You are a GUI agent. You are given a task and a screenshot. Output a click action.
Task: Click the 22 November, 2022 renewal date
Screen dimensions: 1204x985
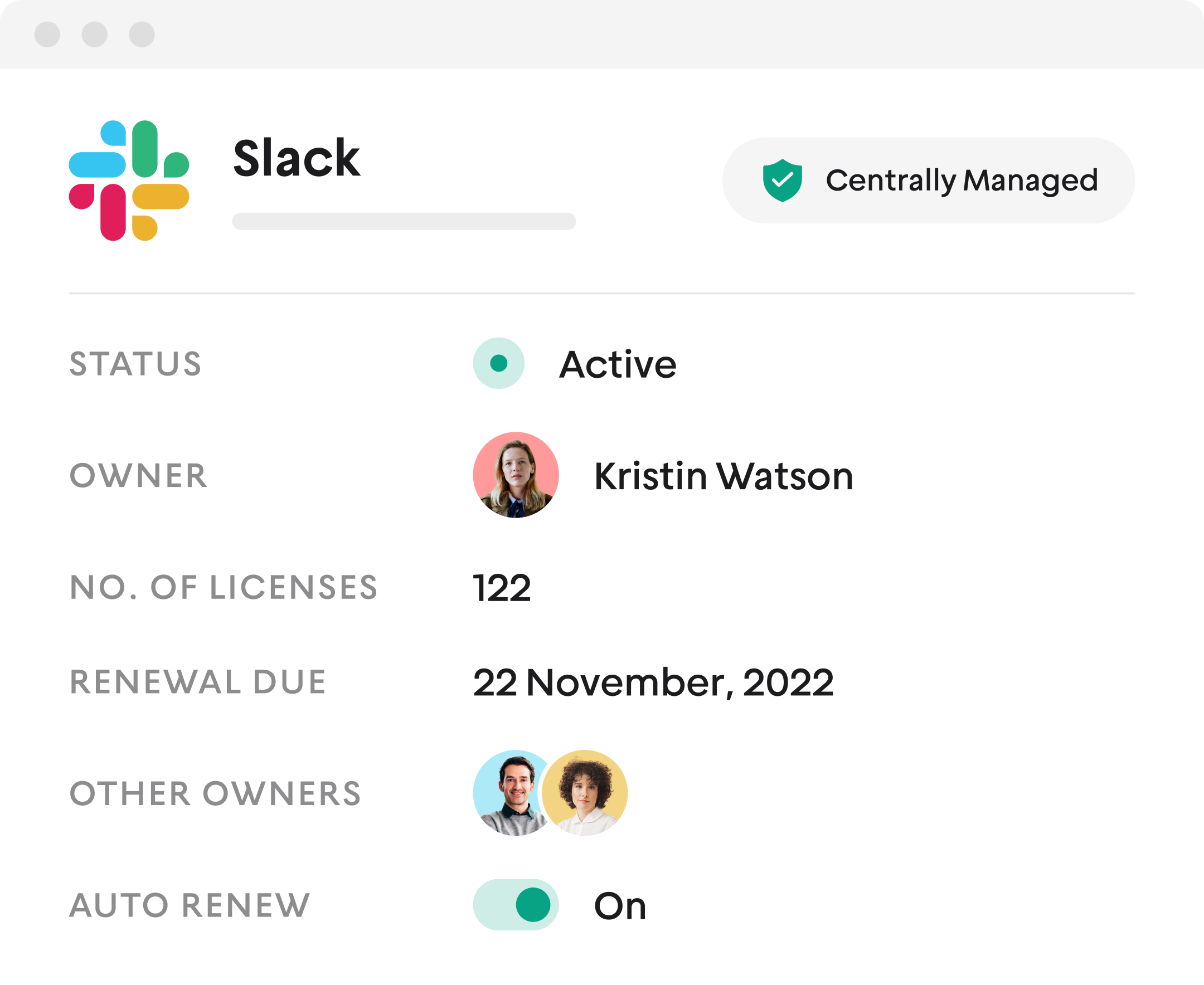click(x=653, y=682)
